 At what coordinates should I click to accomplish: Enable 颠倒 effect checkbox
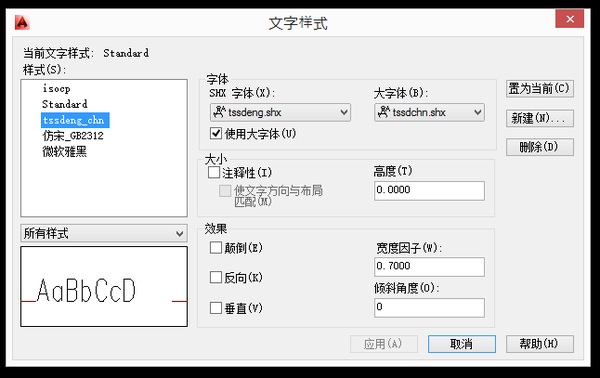coord(216,248)
